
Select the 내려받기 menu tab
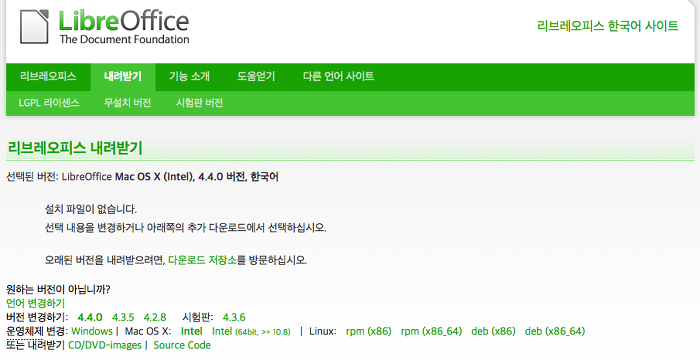tap(123, 76)
